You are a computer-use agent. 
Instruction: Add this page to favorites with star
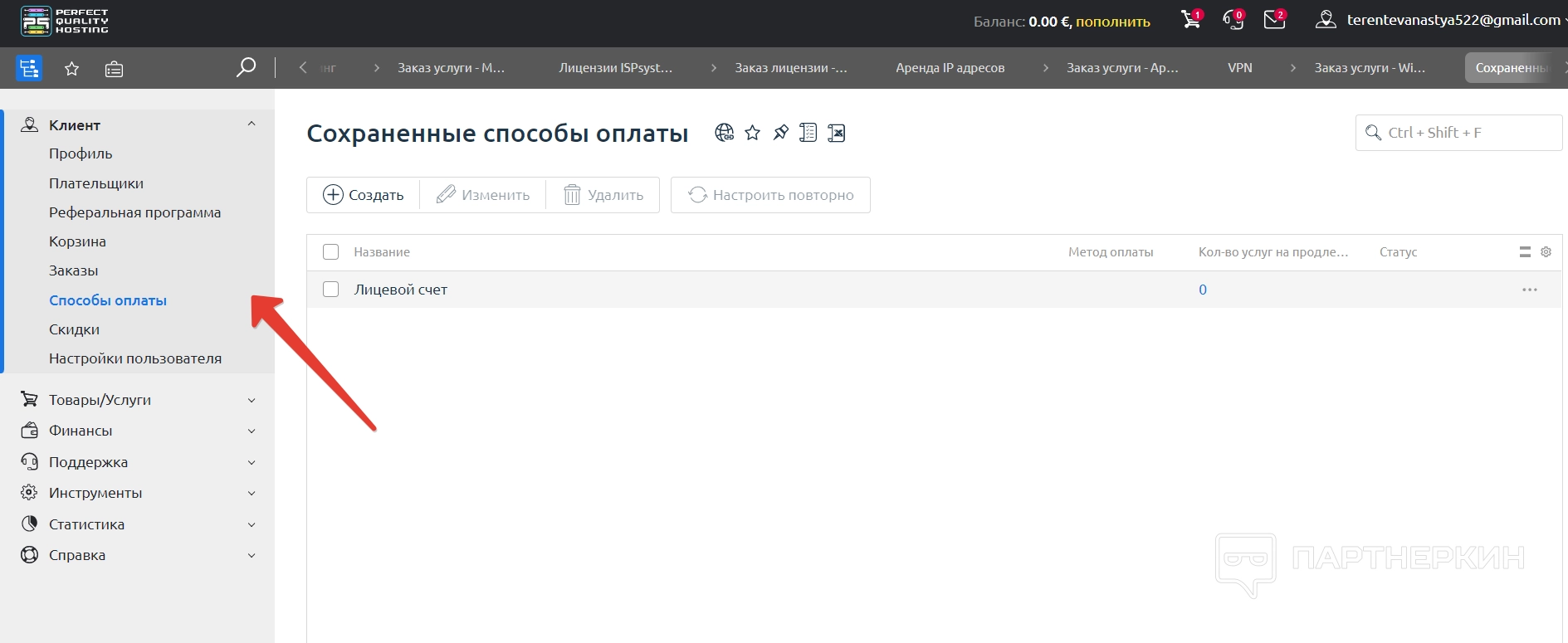[x=753, y=133]
